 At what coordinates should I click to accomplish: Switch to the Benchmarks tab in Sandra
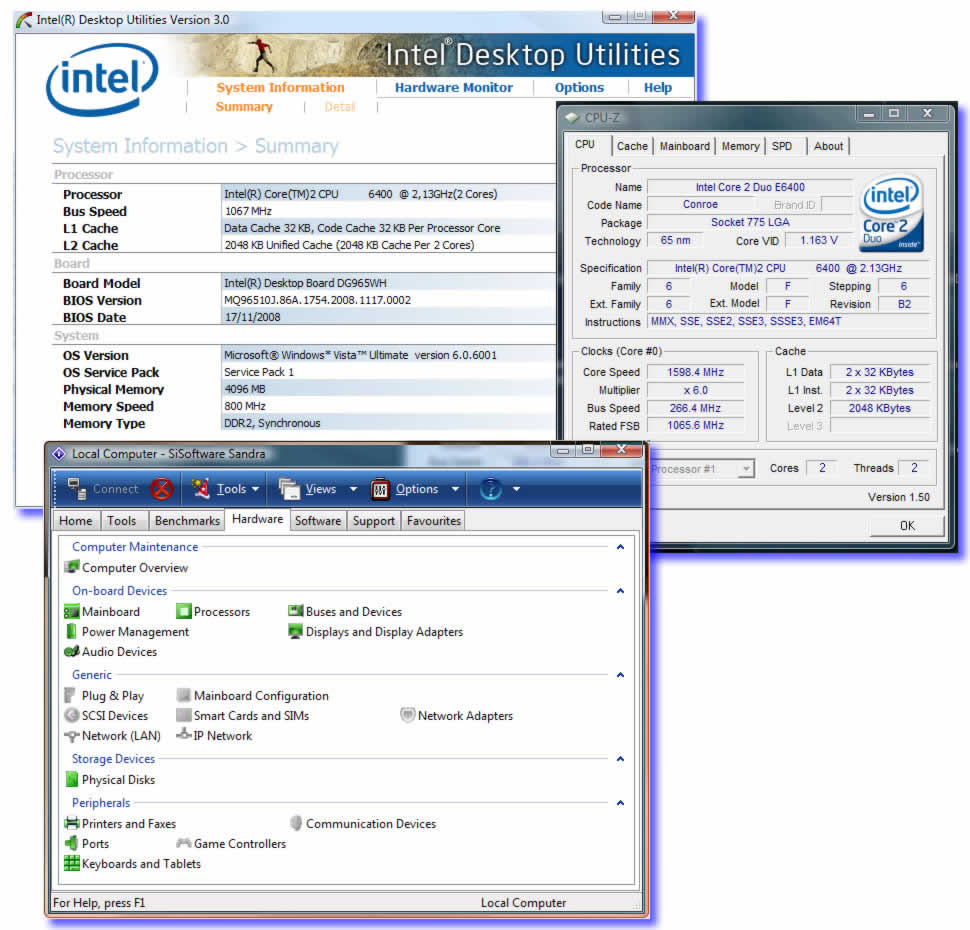[187, 520]
